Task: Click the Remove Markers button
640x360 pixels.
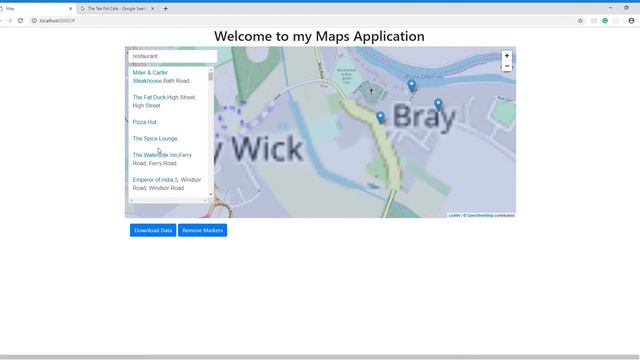Action: [x=202, y=230]
